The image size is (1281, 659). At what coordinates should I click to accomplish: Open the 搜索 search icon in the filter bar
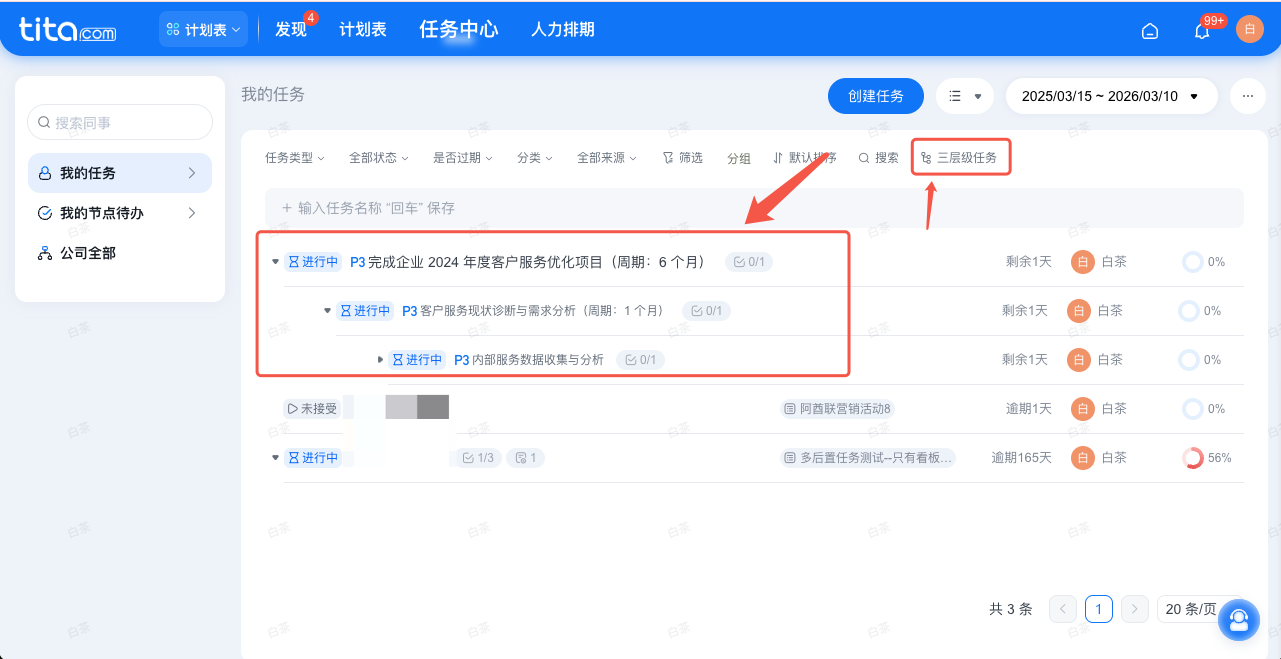(862, 157)
